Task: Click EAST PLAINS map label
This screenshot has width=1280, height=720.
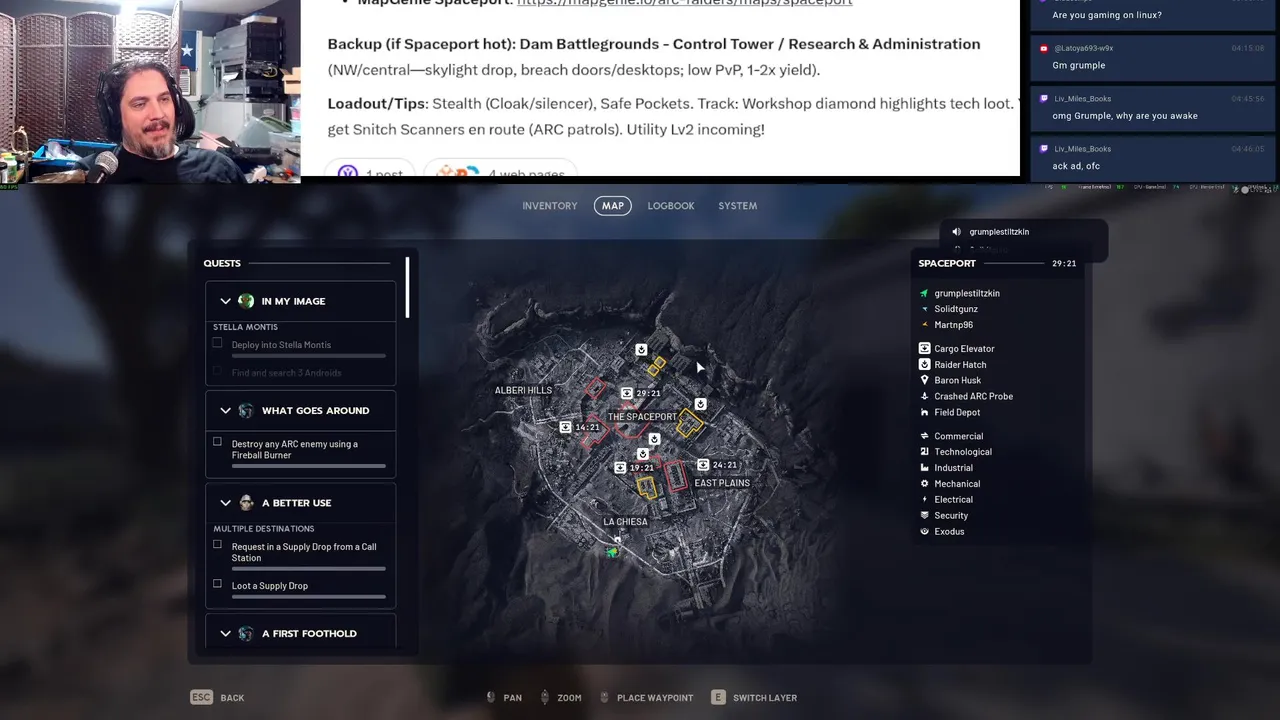Action: pos(722,483)
